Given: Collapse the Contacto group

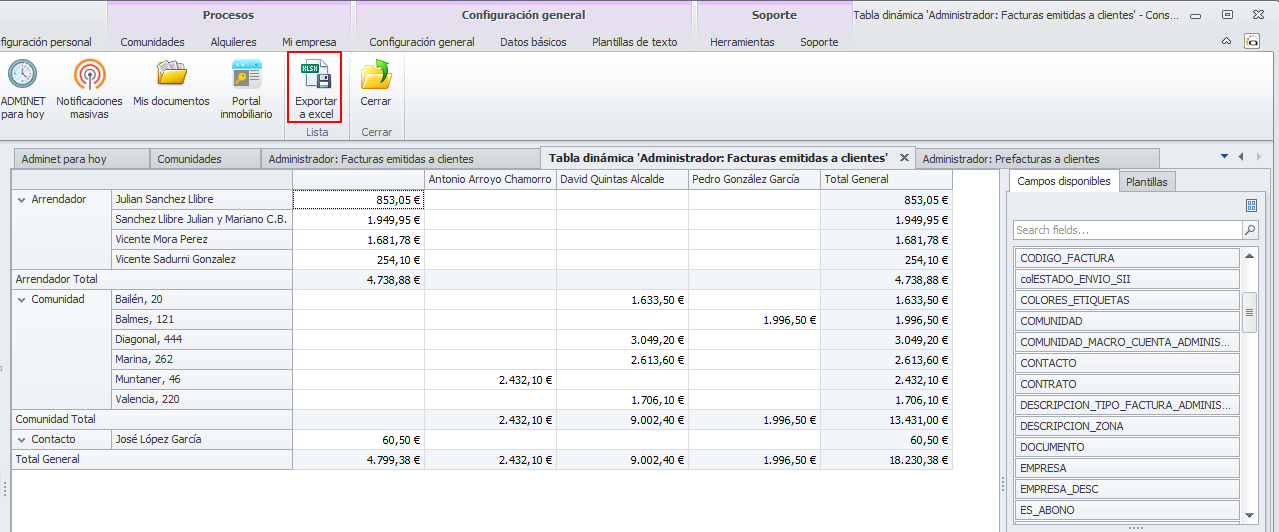Looking at the screenshot, I should [21, 439].
